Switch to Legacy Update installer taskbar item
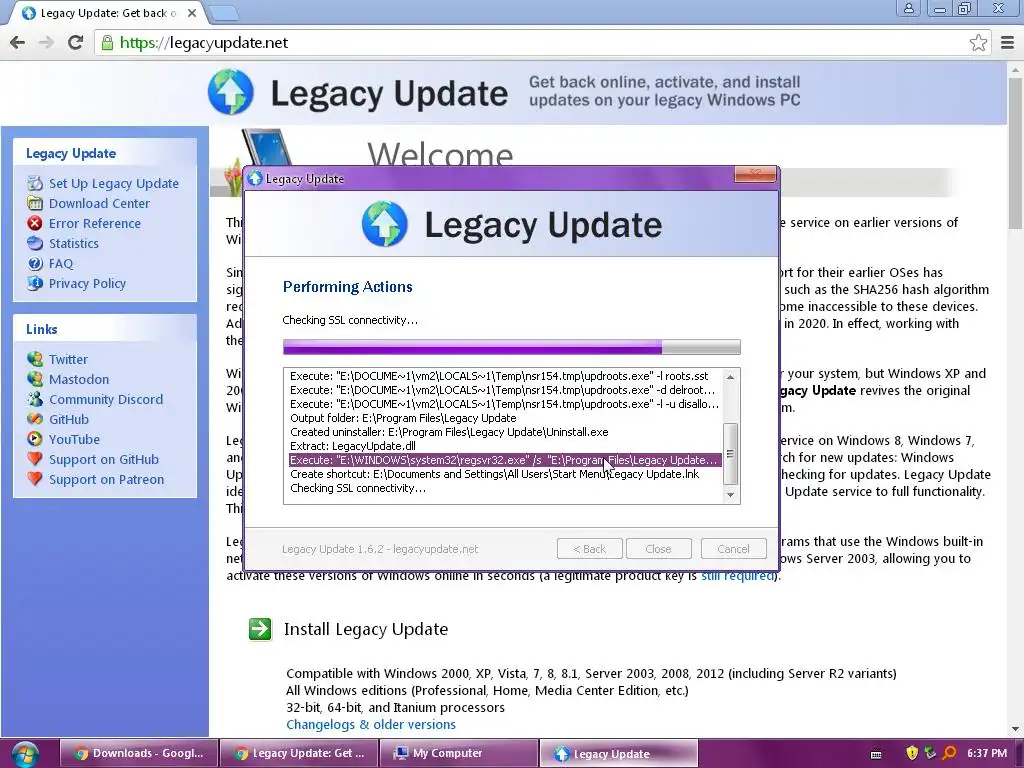This screenshot has width=1024, height=768. [x=618, y=754]
